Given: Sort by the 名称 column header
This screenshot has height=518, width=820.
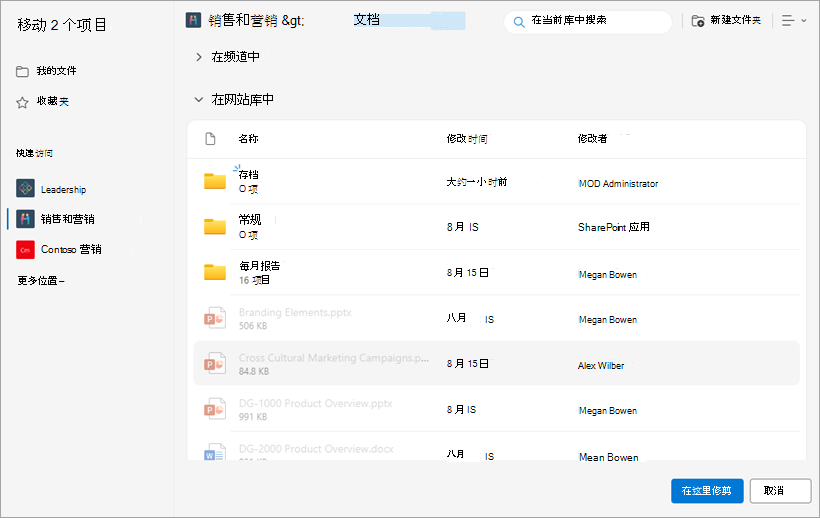Looking at the screenshot, I should click(248, 139).
